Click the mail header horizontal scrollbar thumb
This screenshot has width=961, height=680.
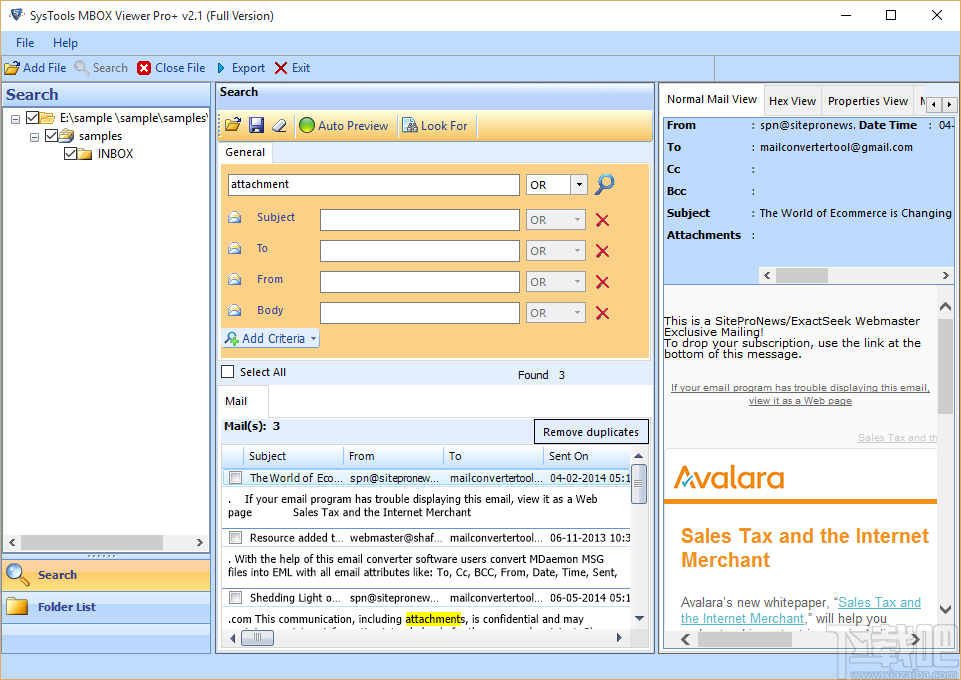pyautogui.click(x=802, y=276)
